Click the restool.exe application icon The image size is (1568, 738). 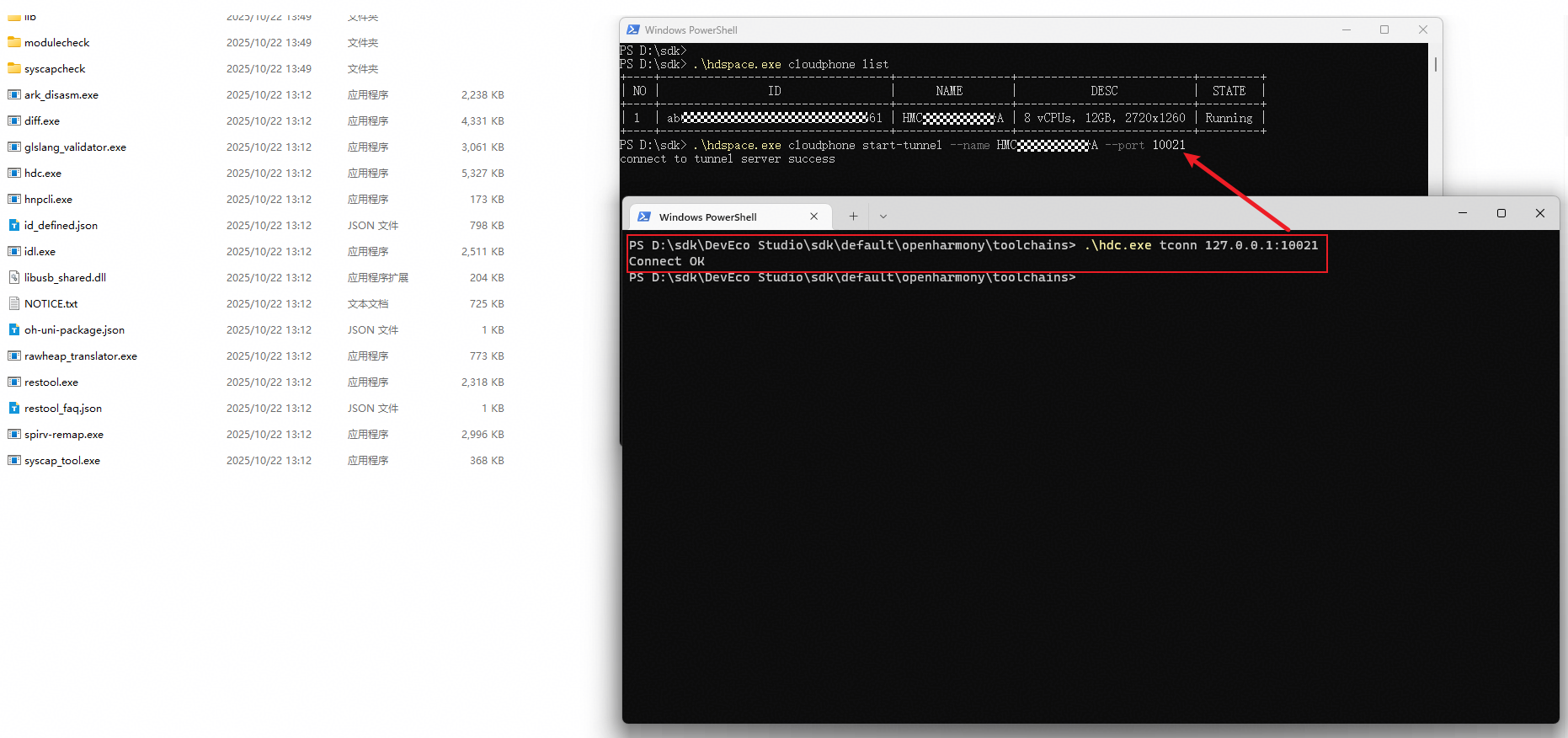point(14,382)
